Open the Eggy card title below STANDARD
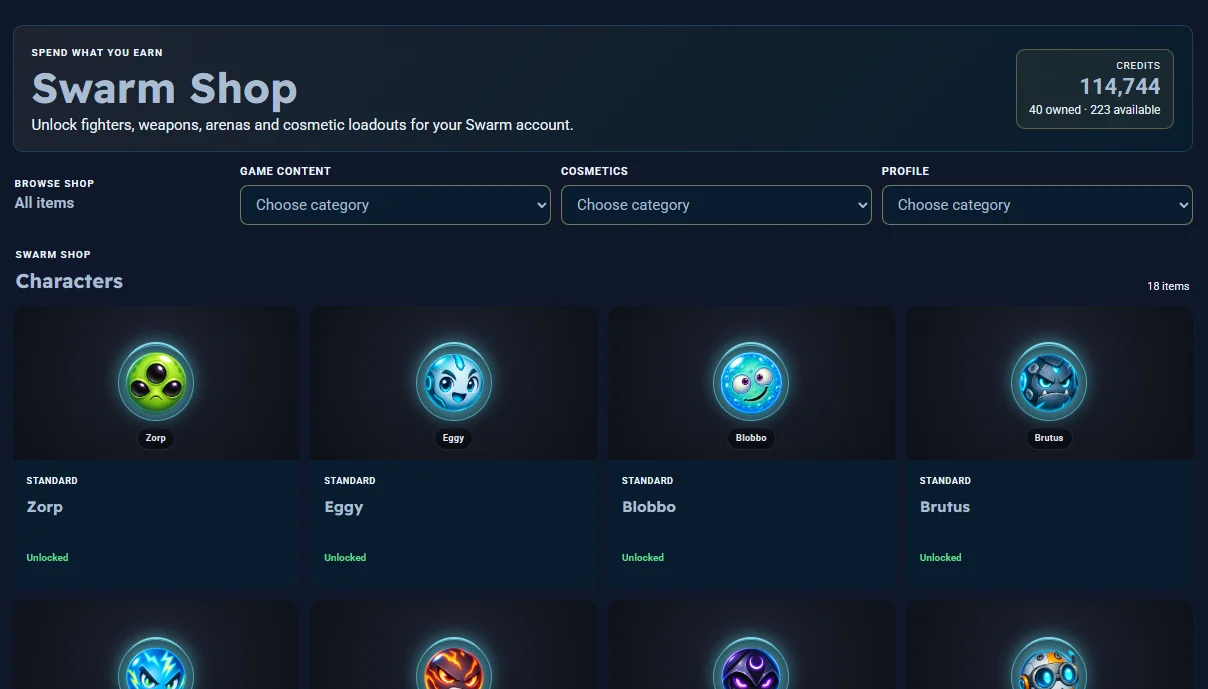Image resolution: width=1208 pixels, height=689 pixels. [344, 507]
